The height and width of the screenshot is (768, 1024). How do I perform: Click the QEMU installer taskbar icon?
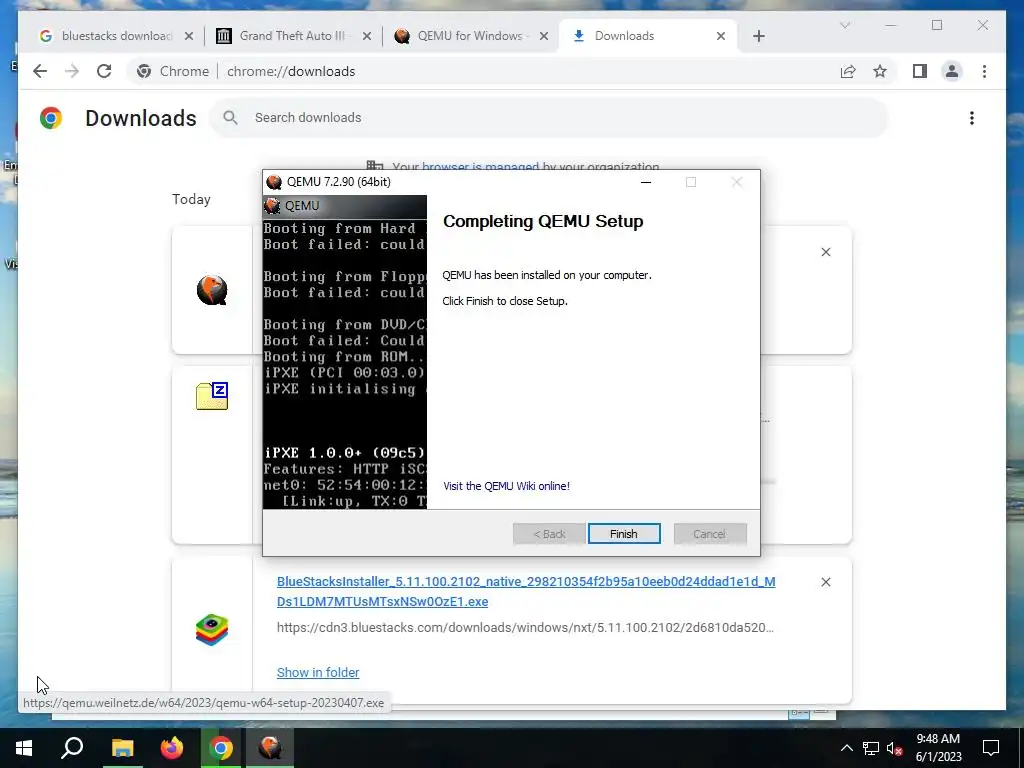point(270,748)
